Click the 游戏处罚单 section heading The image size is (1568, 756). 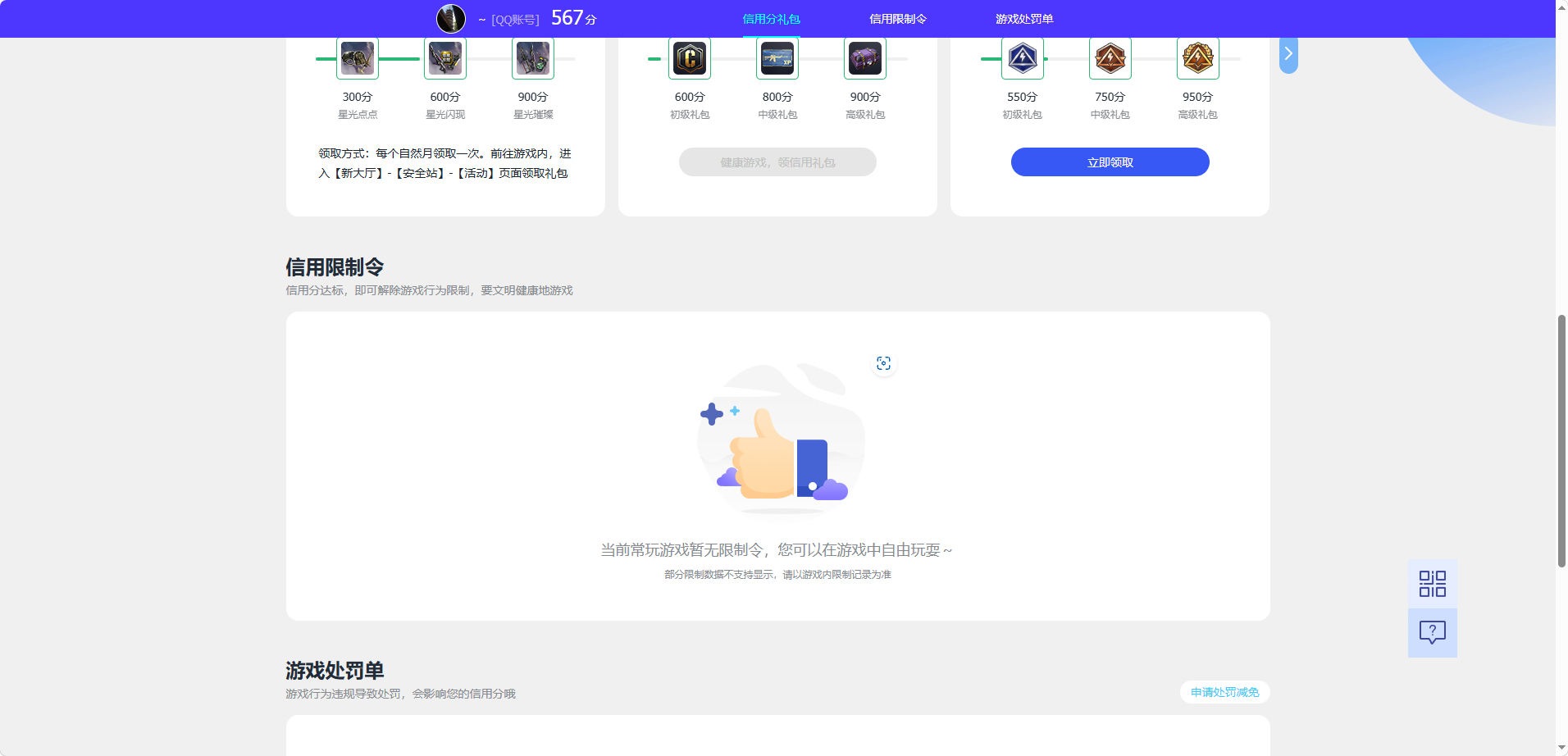335,671
